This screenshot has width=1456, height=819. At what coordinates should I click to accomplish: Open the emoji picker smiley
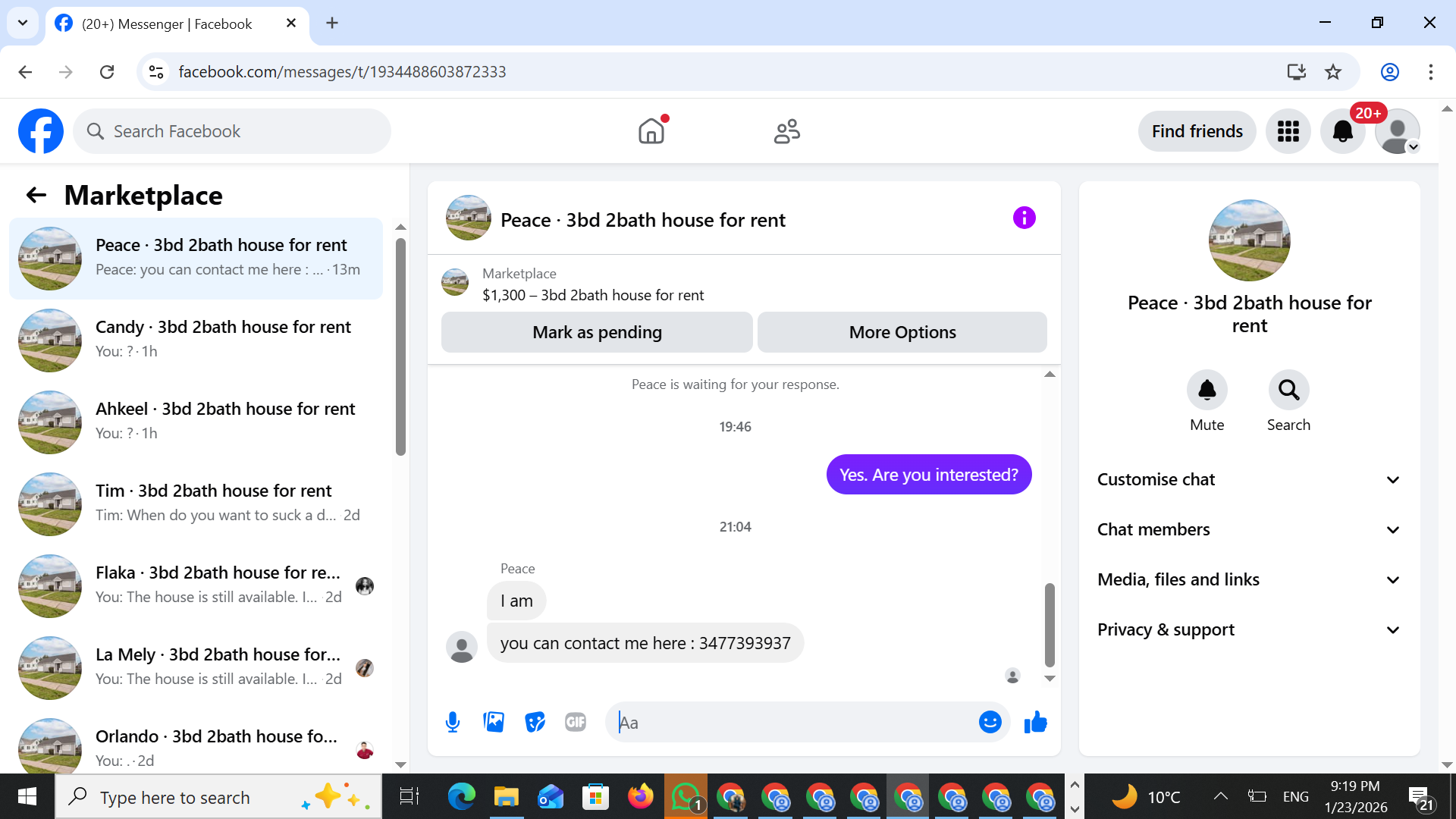pos(990,722)
